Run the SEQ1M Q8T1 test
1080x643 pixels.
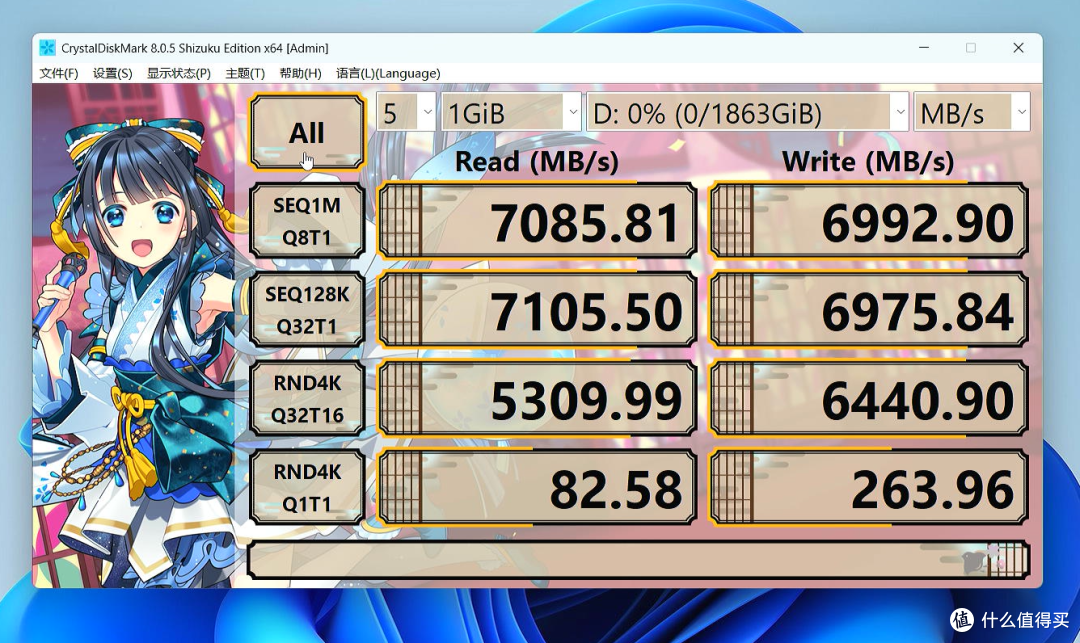(x=307, y=220)
